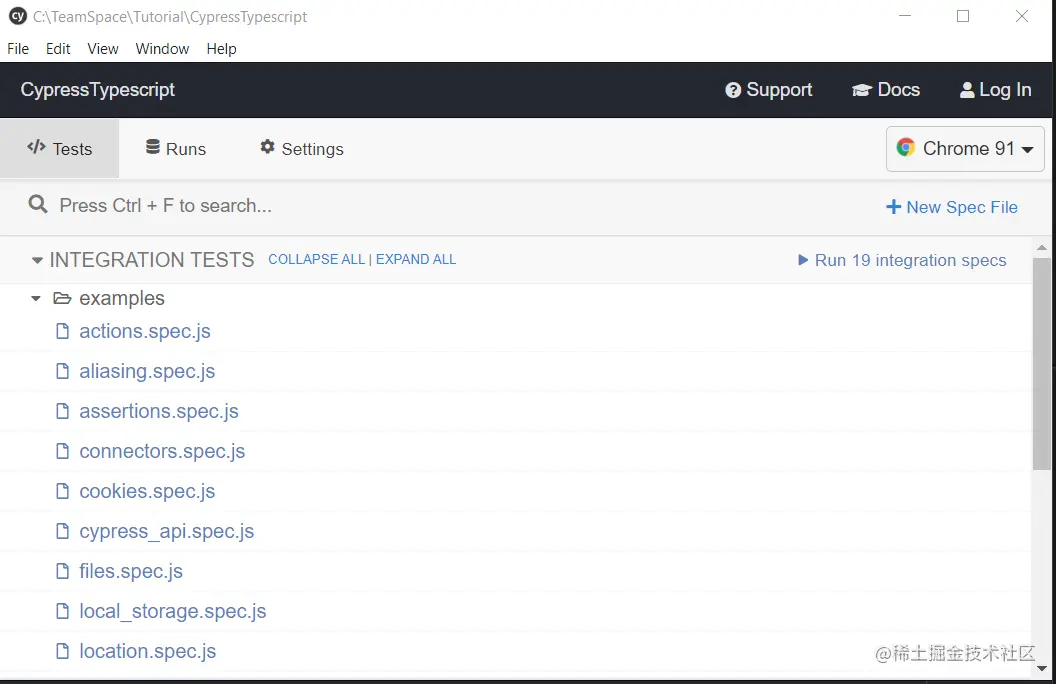Viewport: 1056px width, 684px height.
Task: Maximize the Cypress window
Action: (x=963, y=16)
